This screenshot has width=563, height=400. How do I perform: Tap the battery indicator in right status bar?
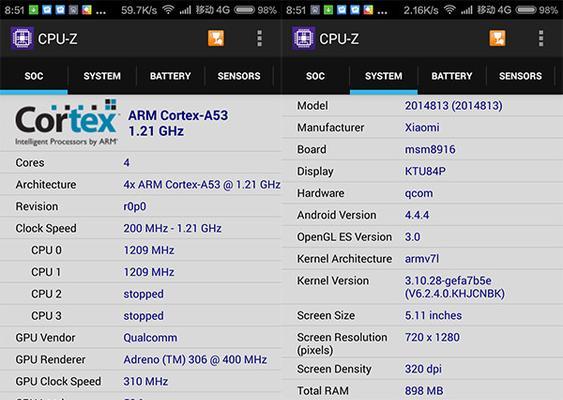[x=526, y=10]
